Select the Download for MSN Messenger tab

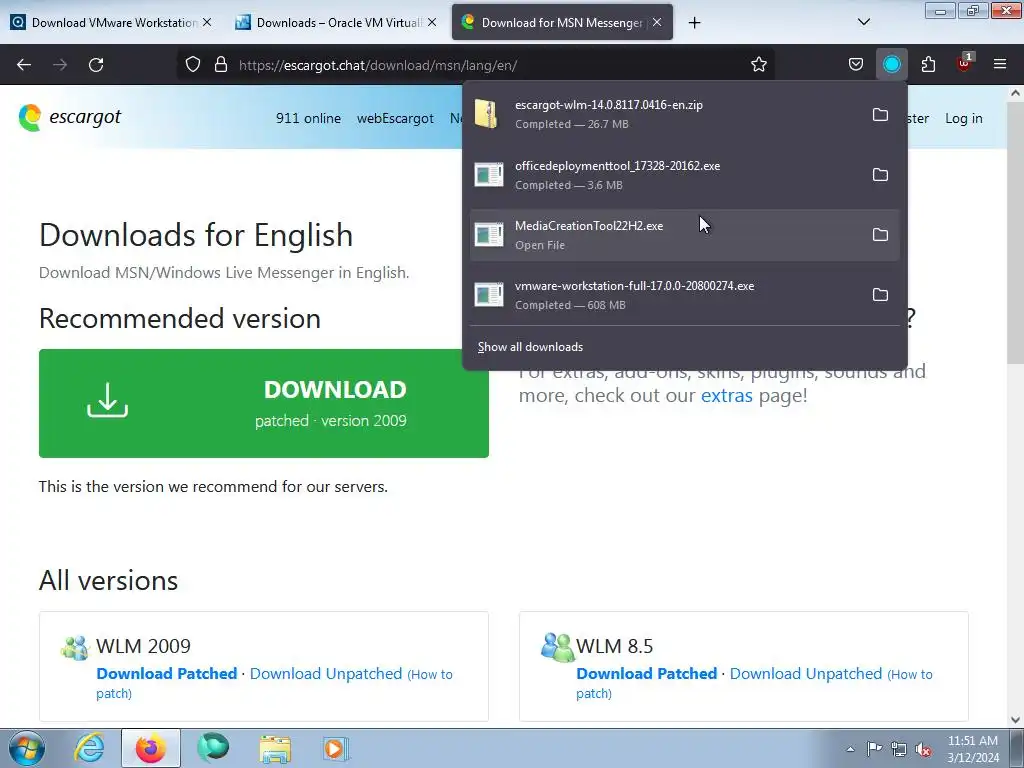(562, 22)
